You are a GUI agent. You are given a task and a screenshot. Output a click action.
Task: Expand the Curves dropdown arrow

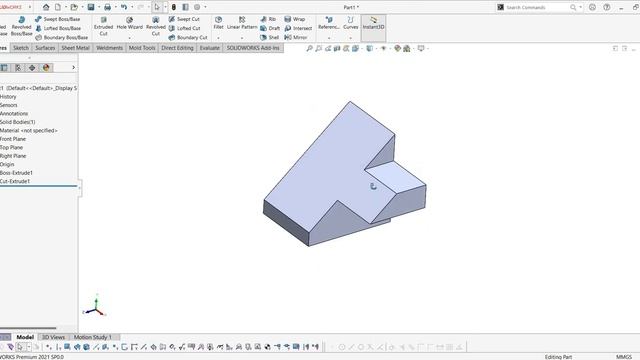[351, 38]
